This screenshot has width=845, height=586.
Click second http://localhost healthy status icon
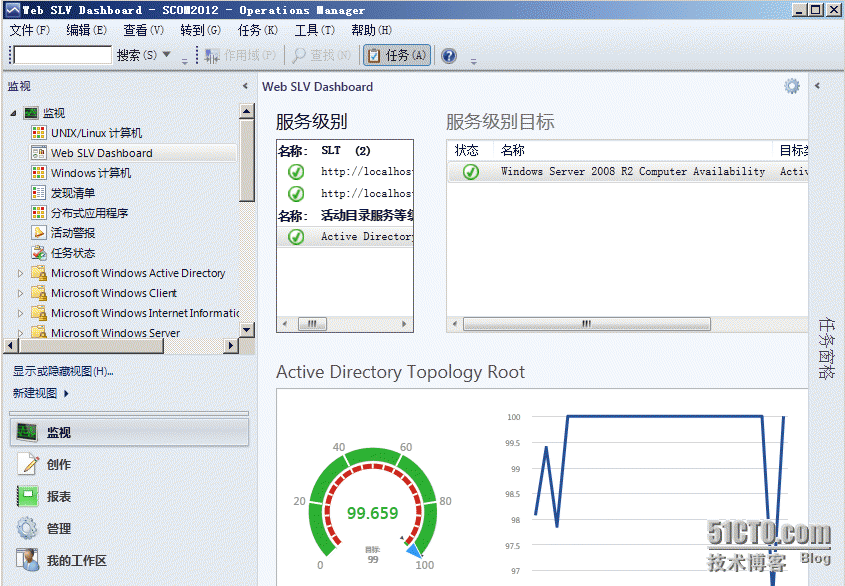[296, 194]
